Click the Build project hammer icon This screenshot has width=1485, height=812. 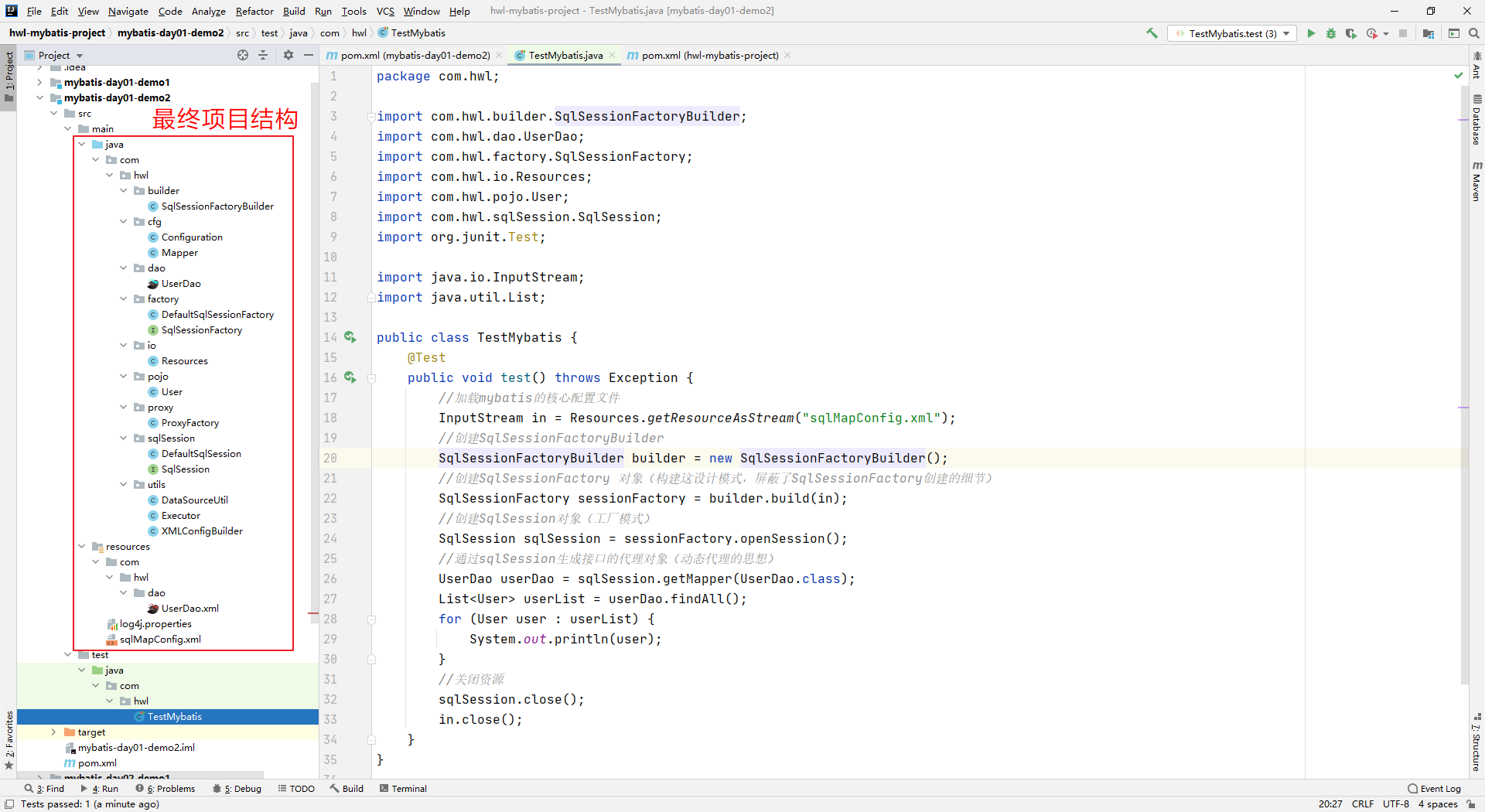point(1152,33)
